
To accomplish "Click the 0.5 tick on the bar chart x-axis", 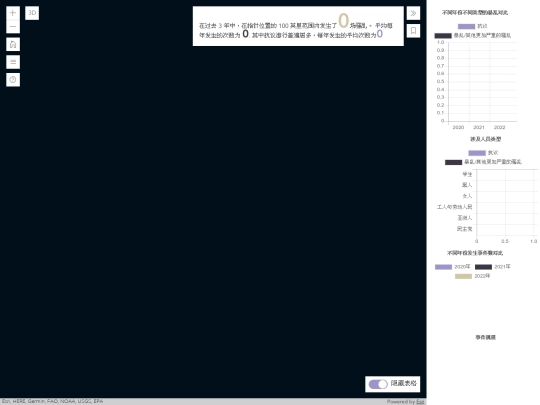I will [505, 241].
